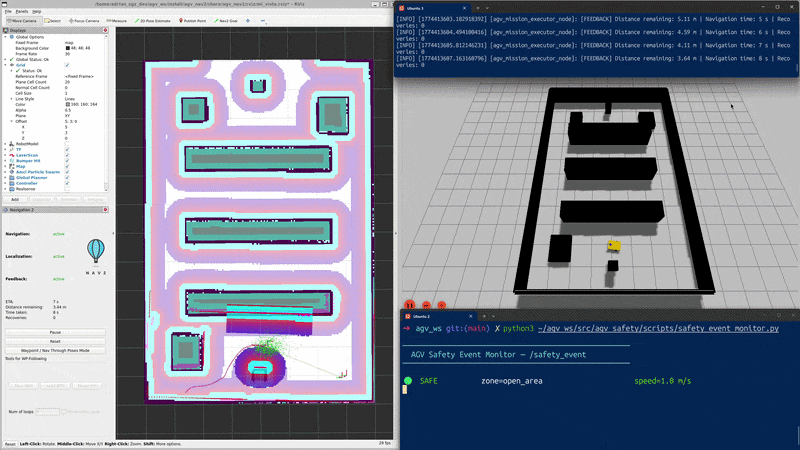The image size is (800, 450).
Task: Activate the Nav2 Goal tool
Action: pos(226,21)
